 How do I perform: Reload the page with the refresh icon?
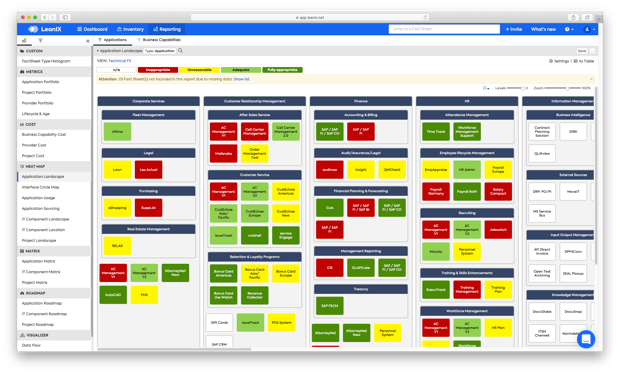425,17
